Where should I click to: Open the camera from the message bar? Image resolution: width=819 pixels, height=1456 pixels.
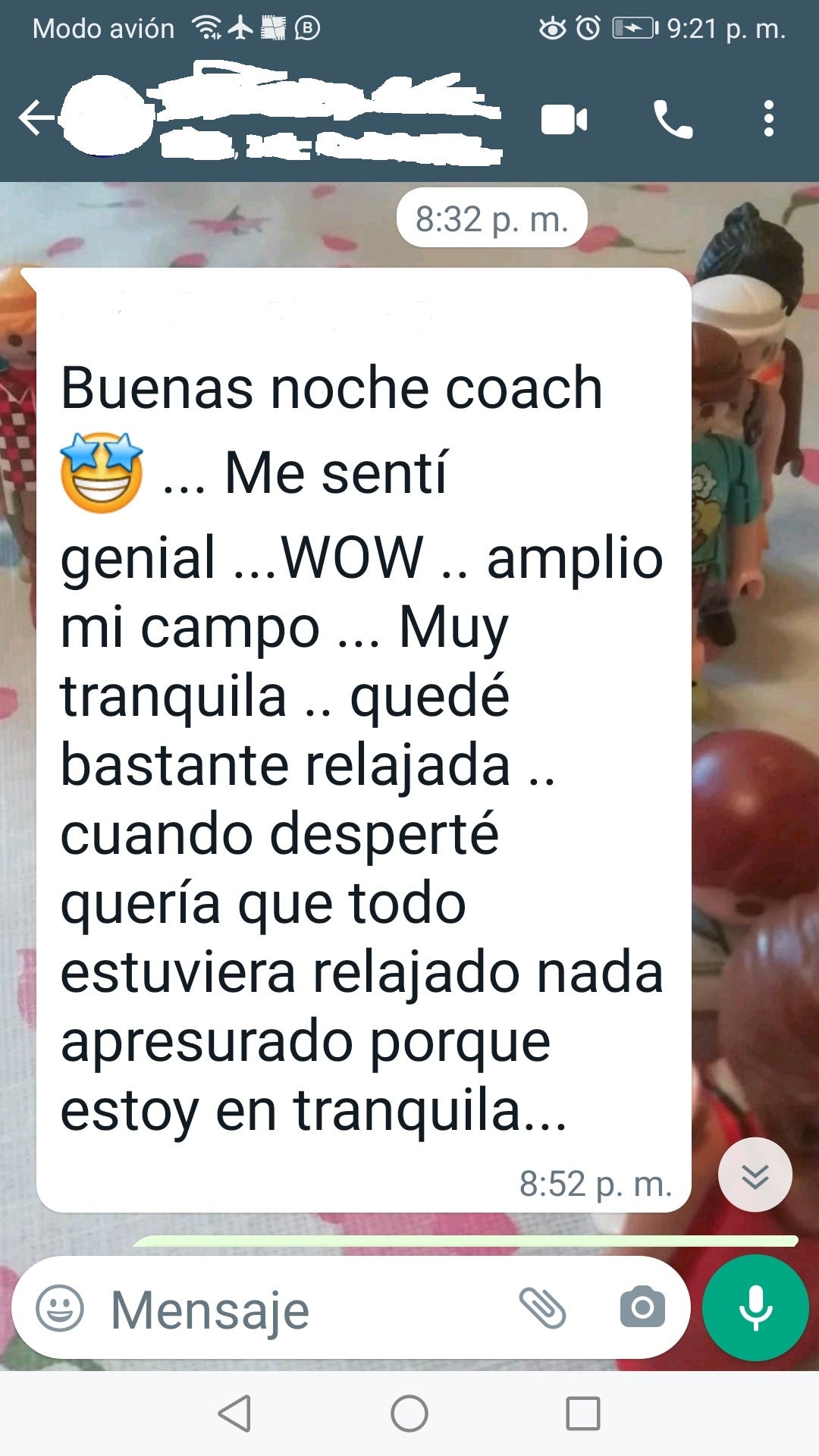(642, 1307)
